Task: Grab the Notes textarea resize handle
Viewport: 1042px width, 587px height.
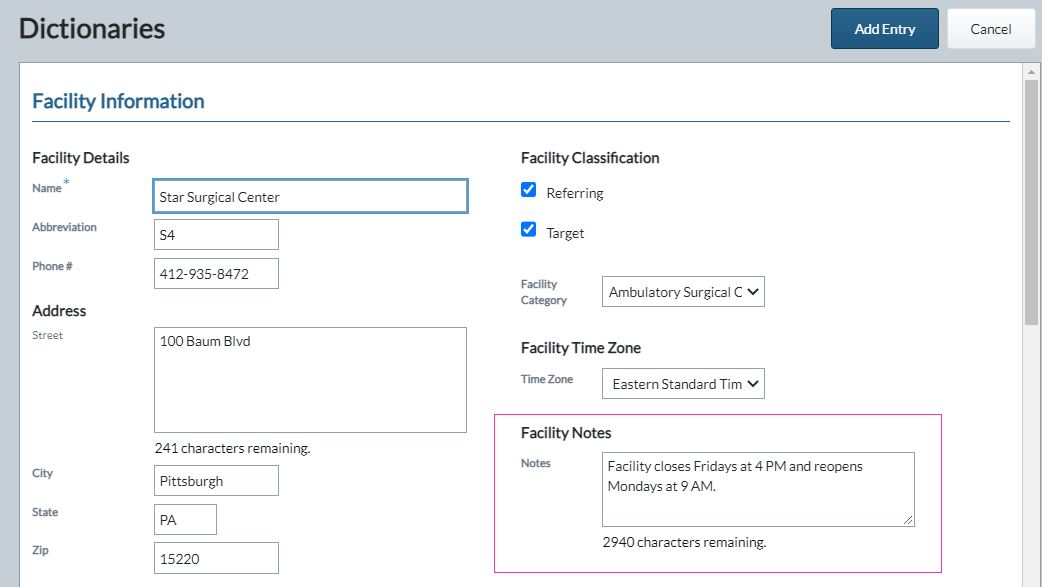Action: coord(908,520)
